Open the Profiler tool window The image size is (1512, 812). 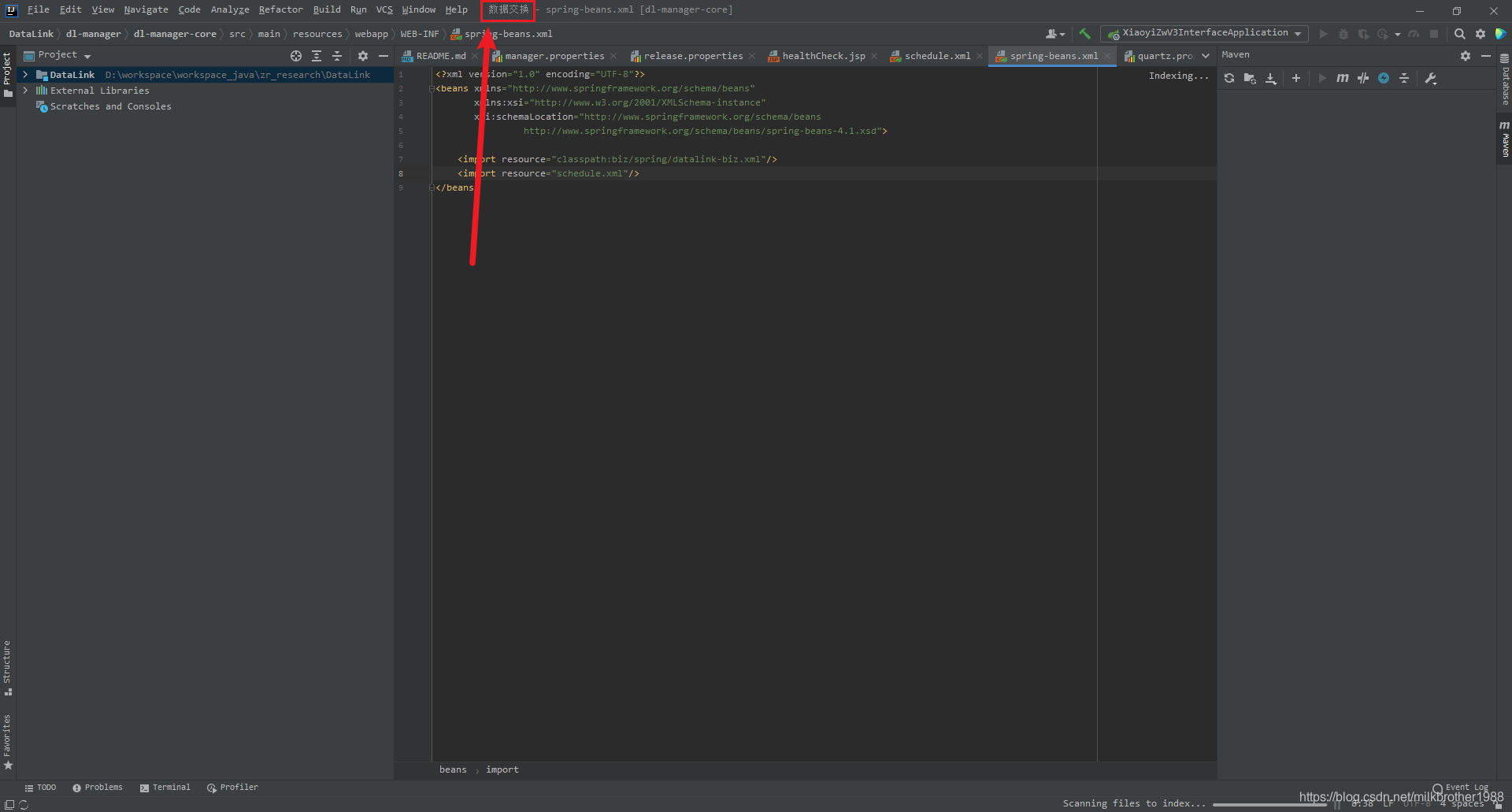[232, 788]
